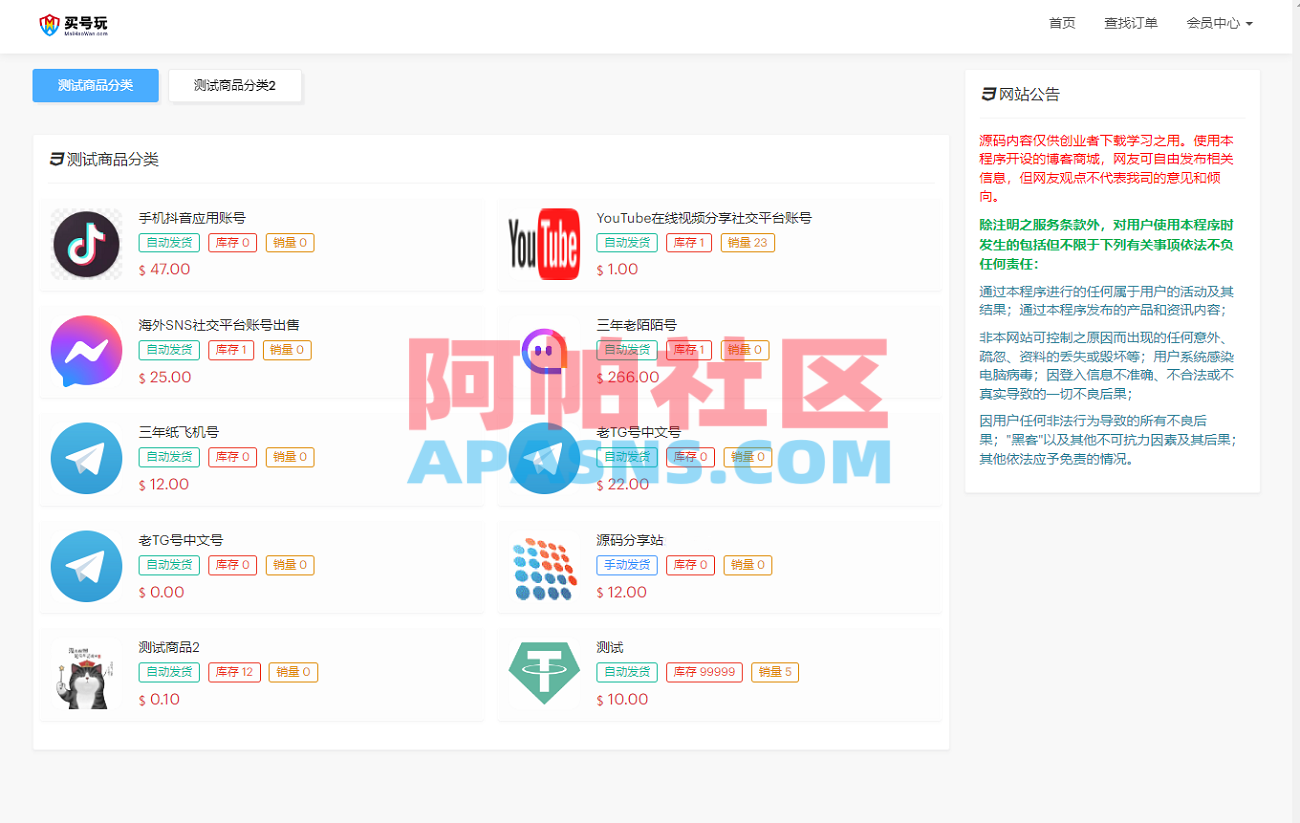Click the cat thumbnail for 测试商品2
Image resolution: width=1300 pixels, height=823 pixels.
86,673
